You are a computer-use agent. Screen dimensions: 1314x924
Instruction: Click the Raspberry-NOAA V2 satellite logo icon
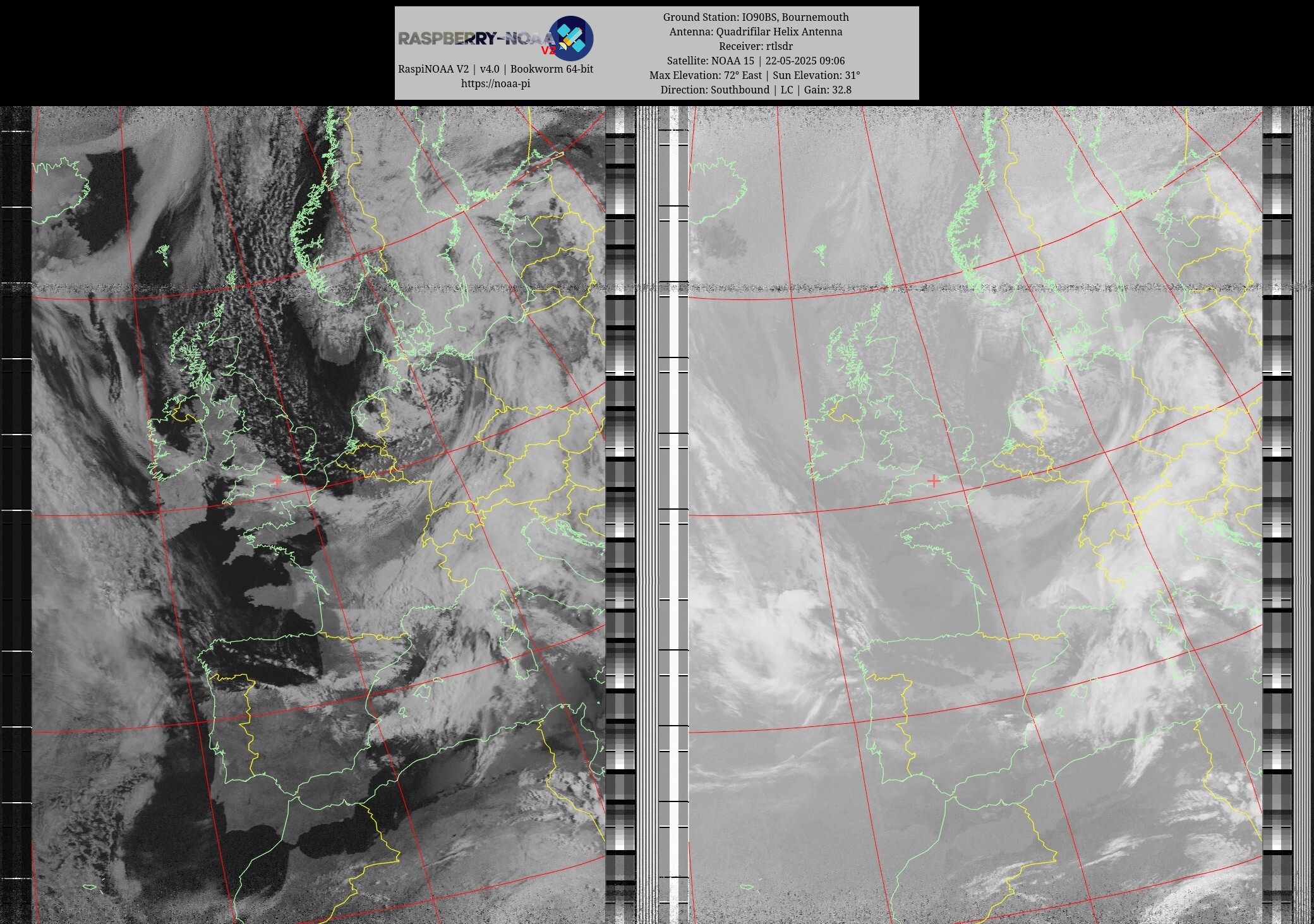[x=571, y=39]
